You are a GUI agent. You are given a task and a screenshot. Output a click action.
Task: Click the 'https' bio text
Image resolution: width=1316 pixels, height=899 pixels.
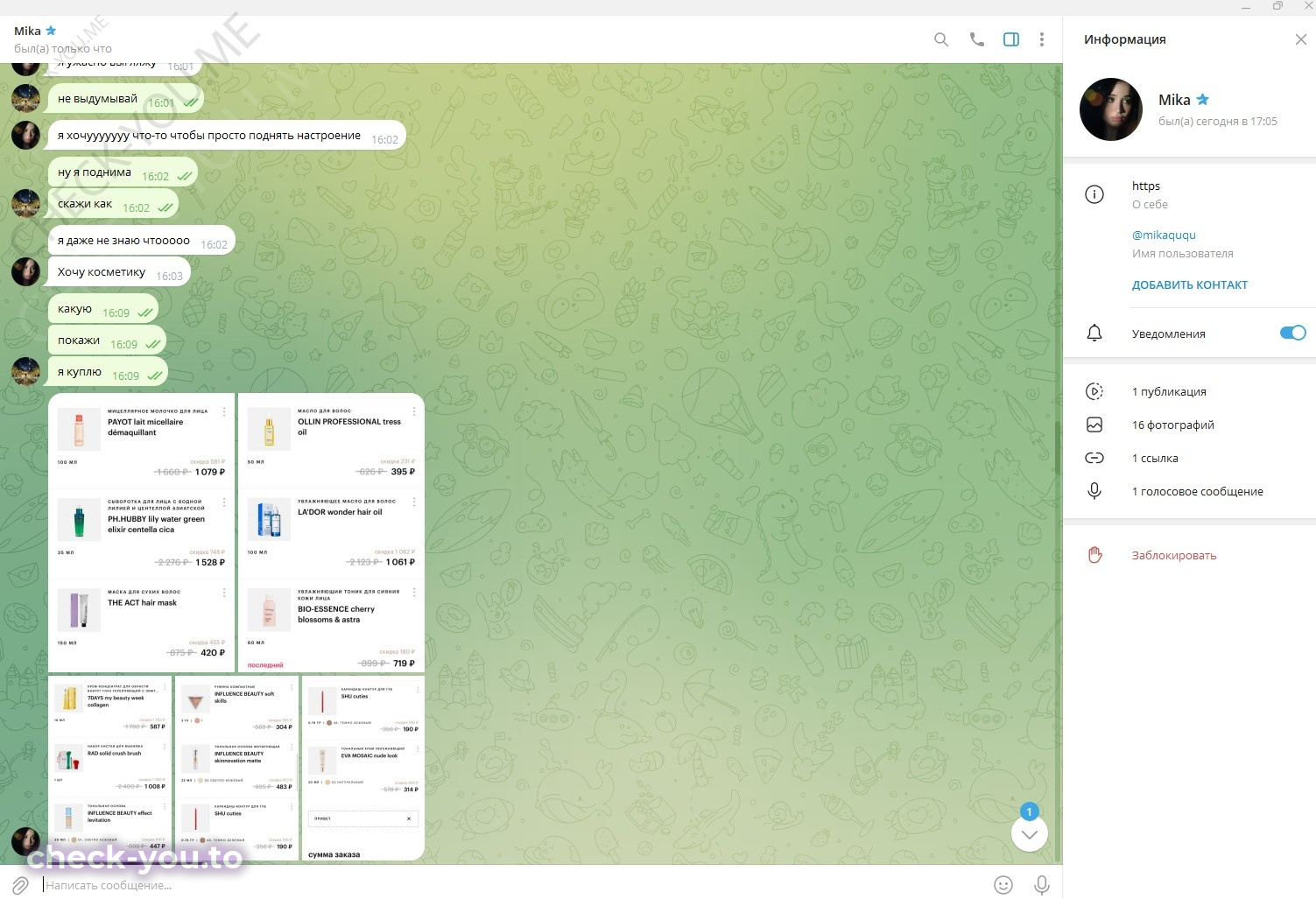click(x=1146, y=186)
